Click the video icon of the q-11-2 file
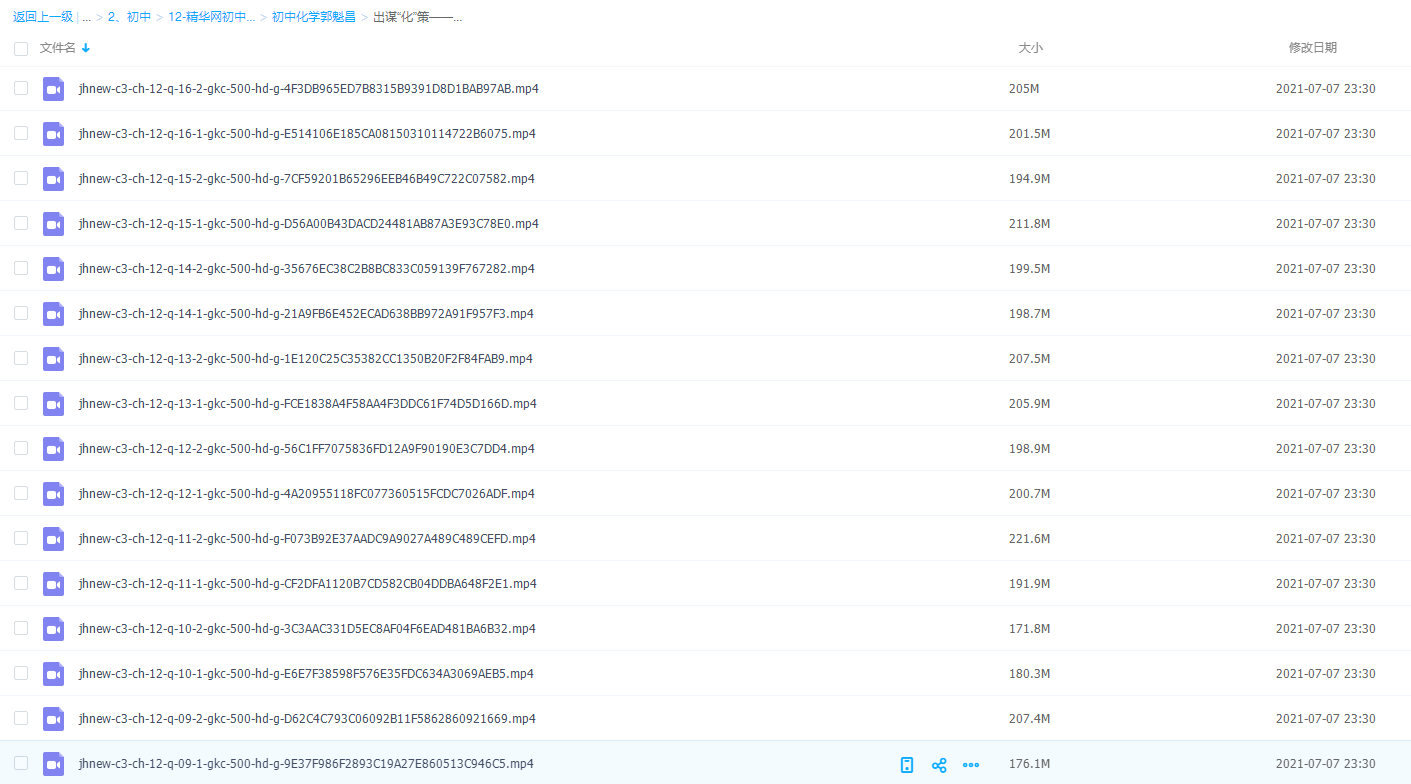This screenshot has width=1411, height=784. click(x=53, y=539)
